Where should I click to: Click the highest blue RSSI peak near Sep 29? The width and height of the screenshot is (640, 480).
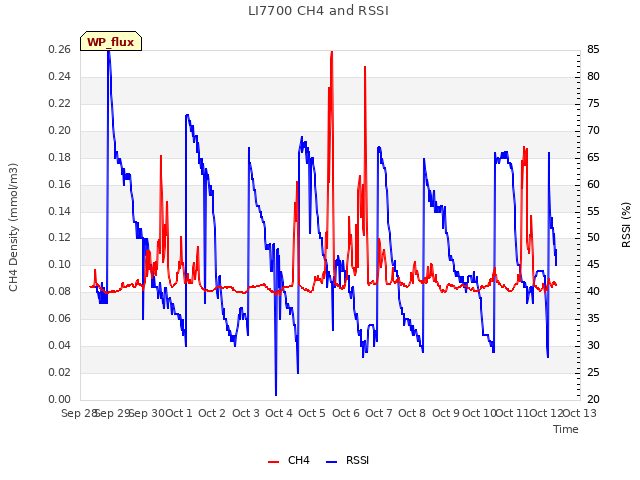(x=109, y=53)
